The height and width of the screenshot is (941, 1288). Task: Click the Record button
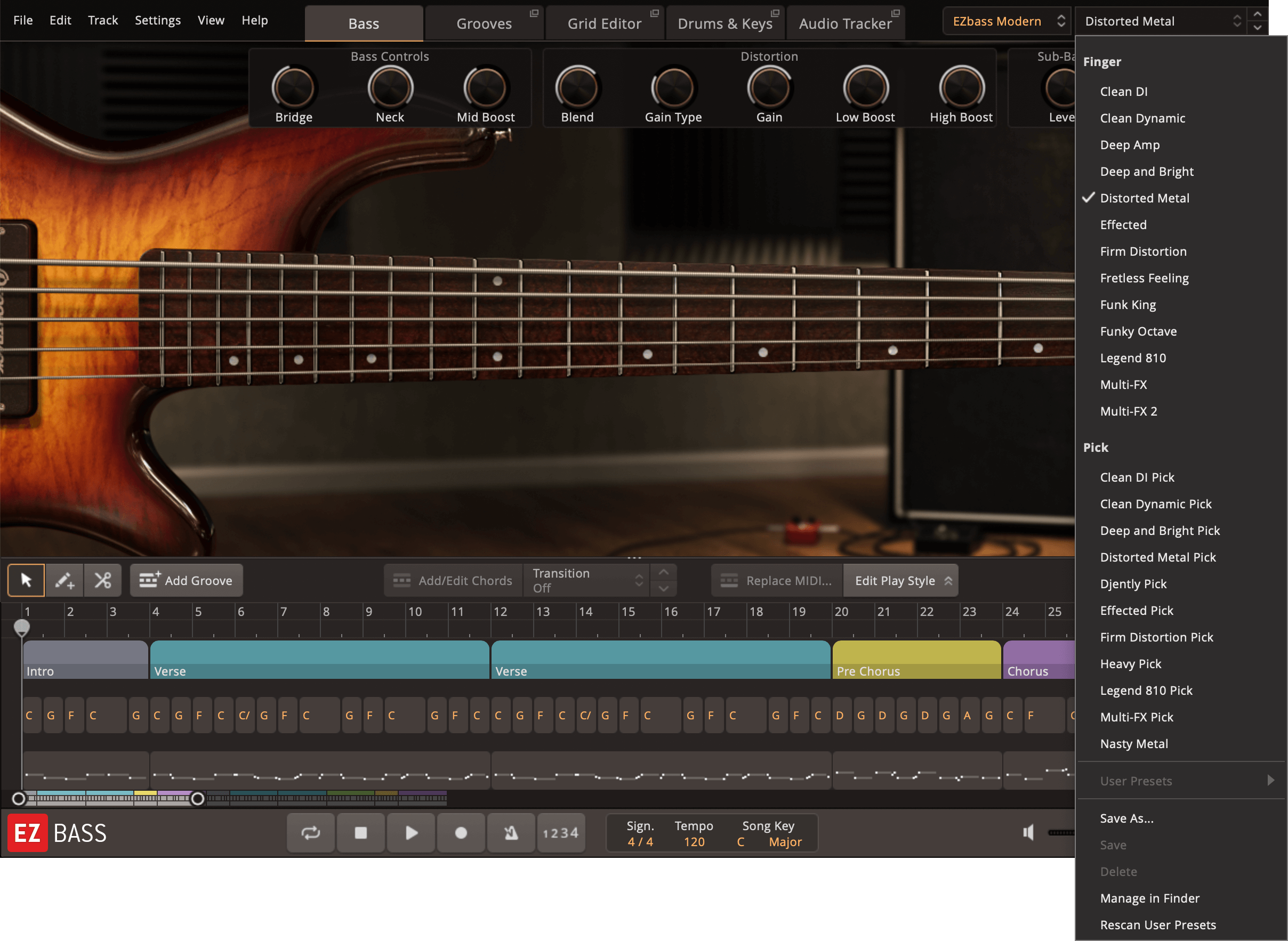[x=461, y=833]
